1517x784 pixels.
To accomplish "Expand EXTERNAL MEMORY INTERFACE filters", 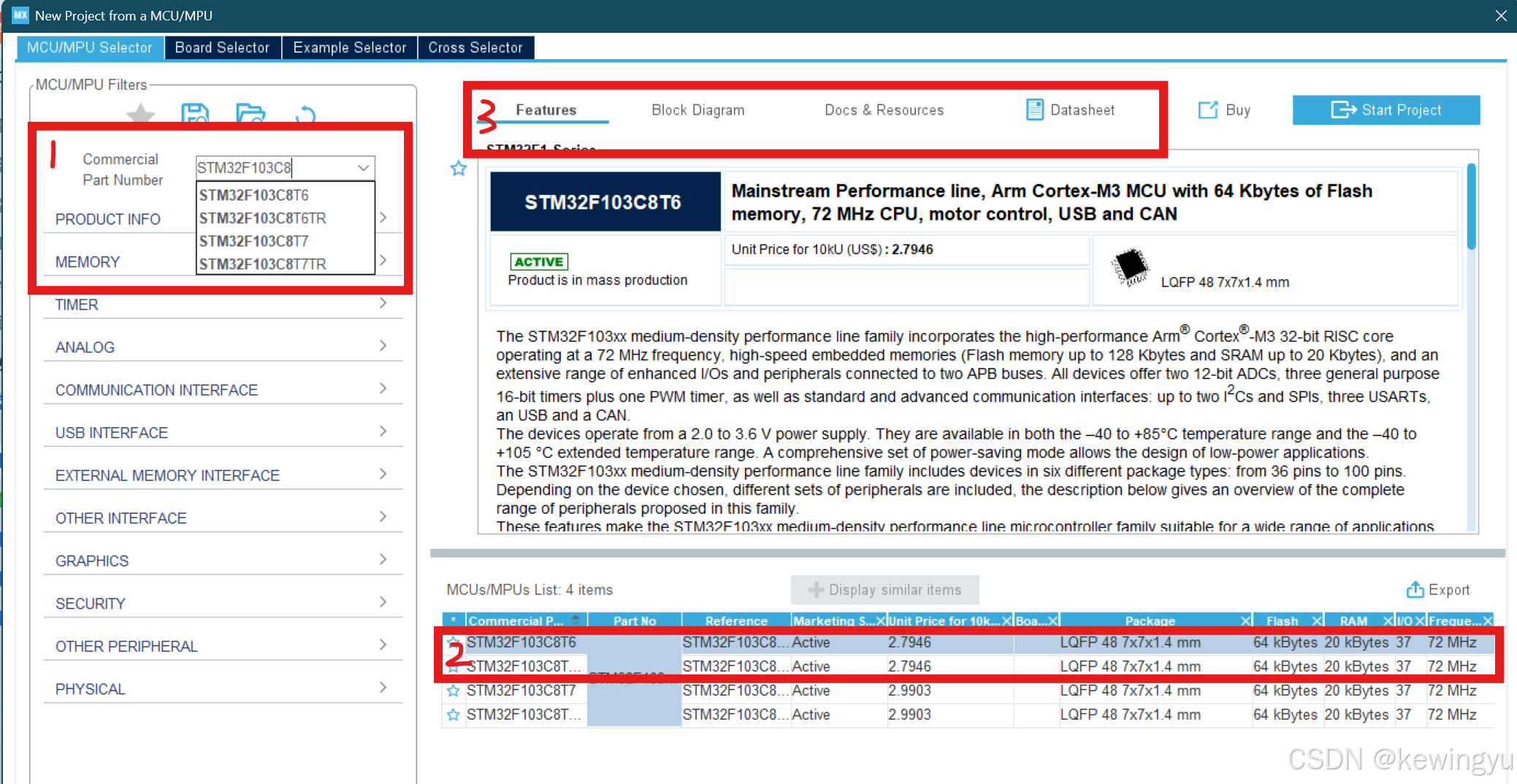I will pos(223,475).
